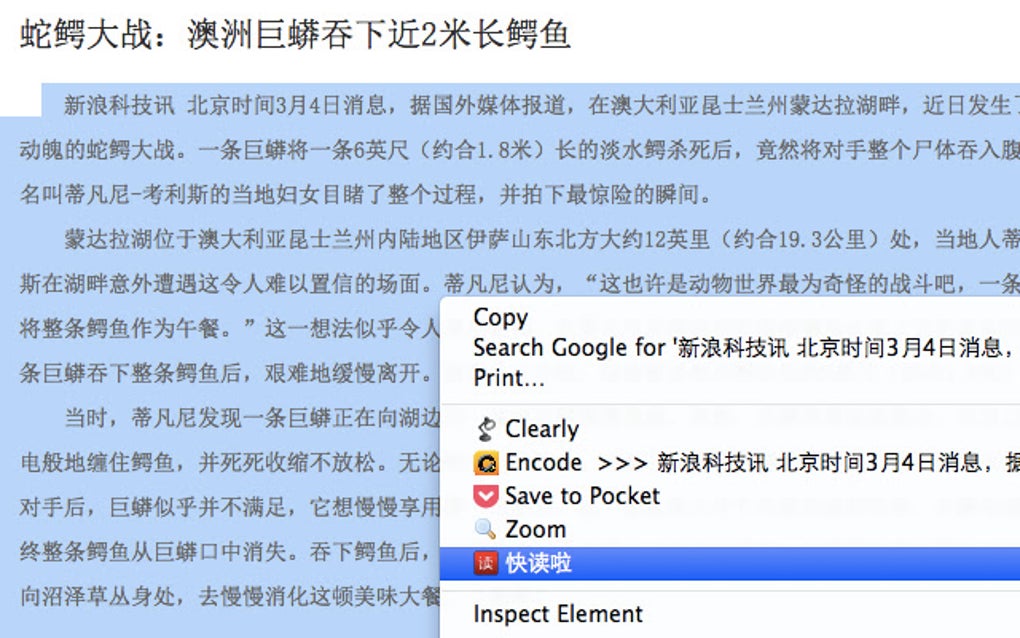The height and width of the screenshot is (638, 1020).
Task: Click the paragraph starting with 蒙达拉湖位于
Action: pos(500,240)
